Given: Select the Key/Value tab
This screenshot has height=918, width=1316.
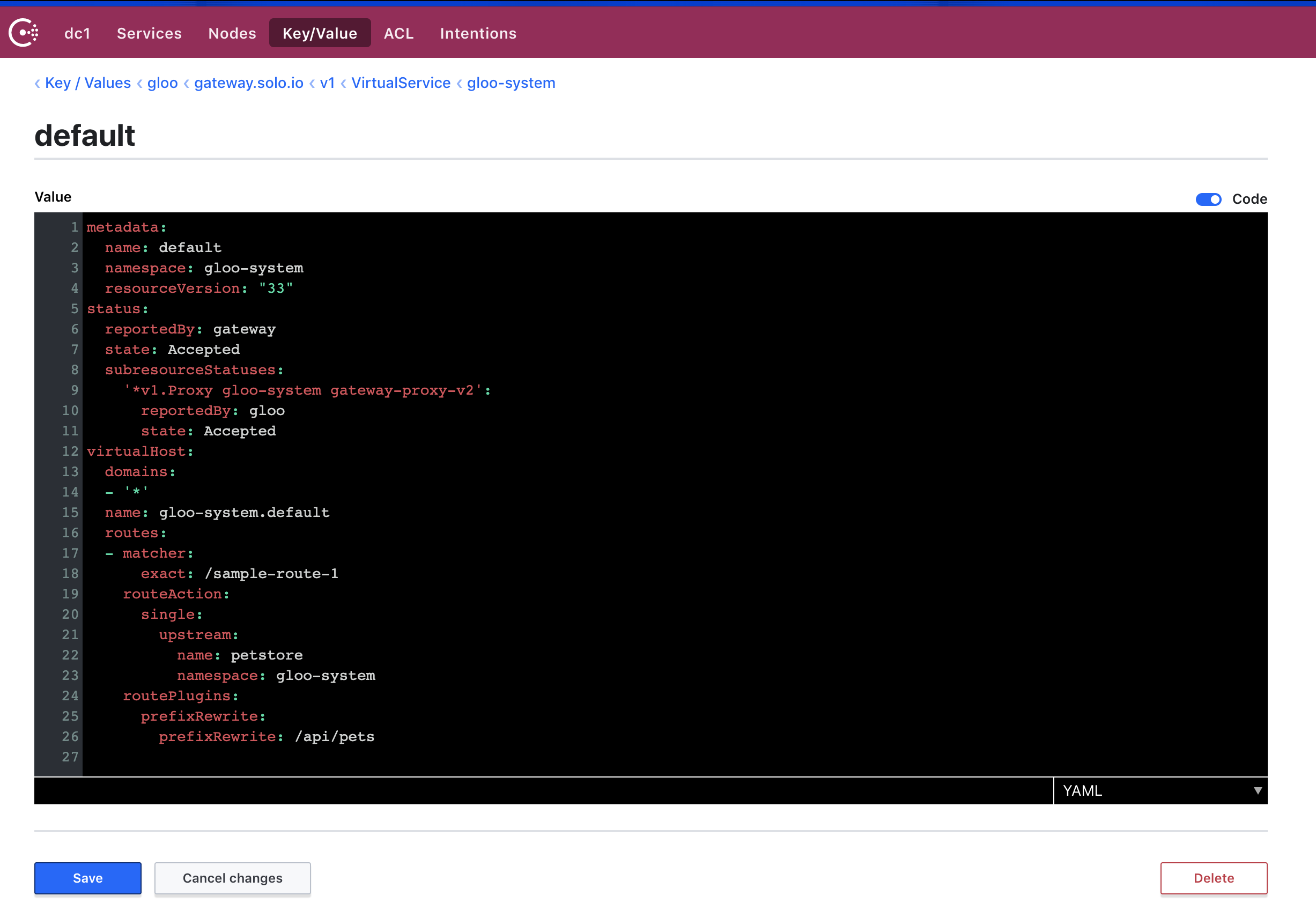Looking at the screenshot, I should click(x=320, y=33).
